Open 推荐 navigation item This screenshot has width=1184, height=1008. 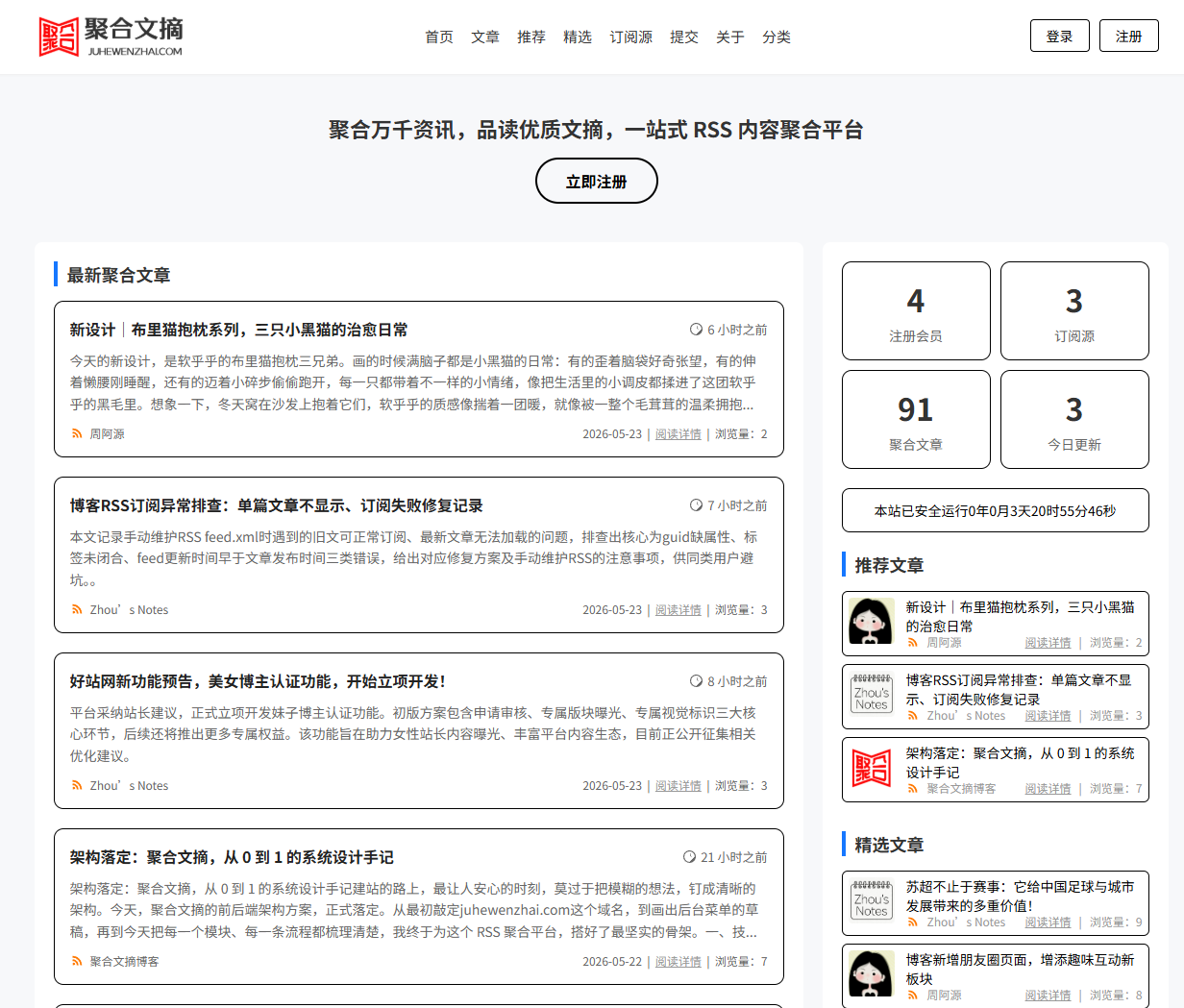pyautogui.click(x=531, y=37)
